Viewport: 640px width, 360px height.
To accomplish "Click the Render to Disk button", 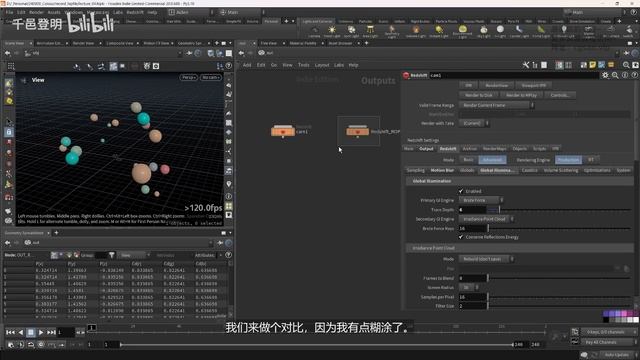I will [x=478, y=95].
